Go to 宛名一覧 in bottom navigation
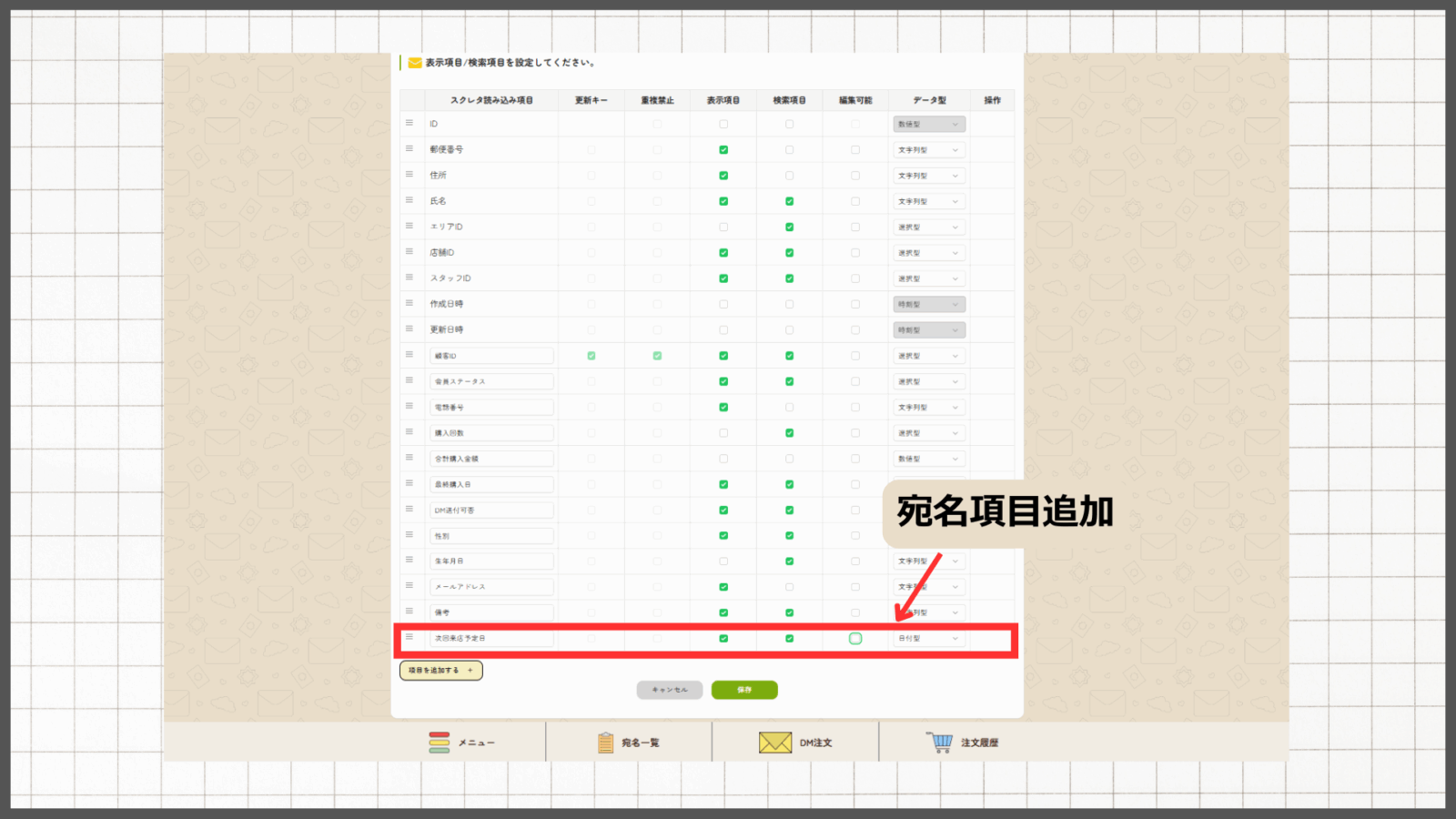 [640, 743]
